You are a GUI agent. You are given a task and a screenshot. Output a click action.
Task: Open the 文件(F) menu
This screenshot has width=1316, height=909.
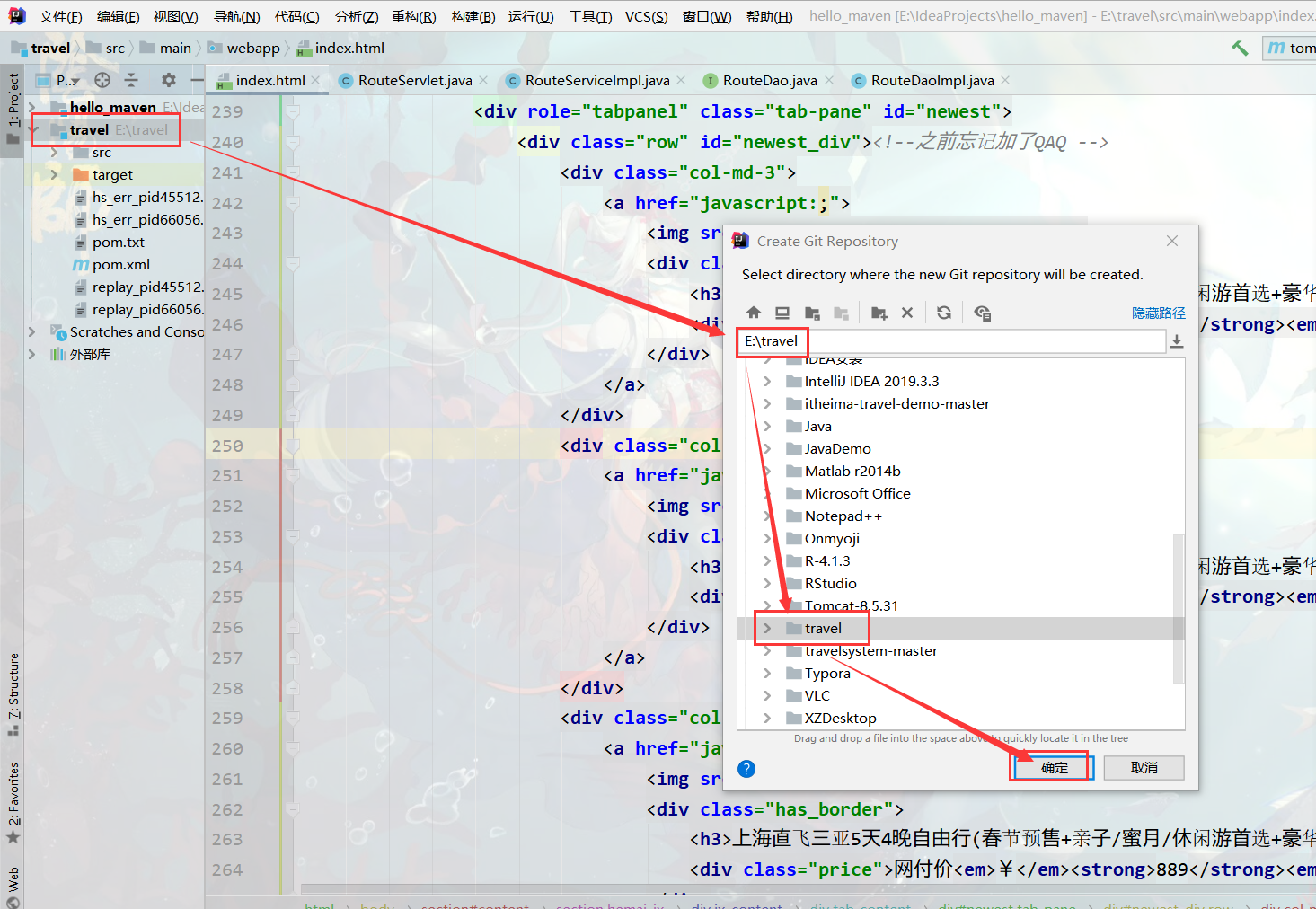coord(60,16)
